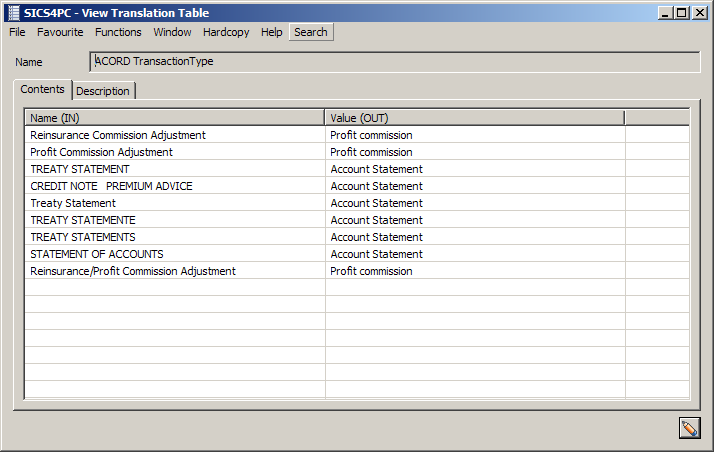Sort by the Name (IN) column header

coord(175,118)
